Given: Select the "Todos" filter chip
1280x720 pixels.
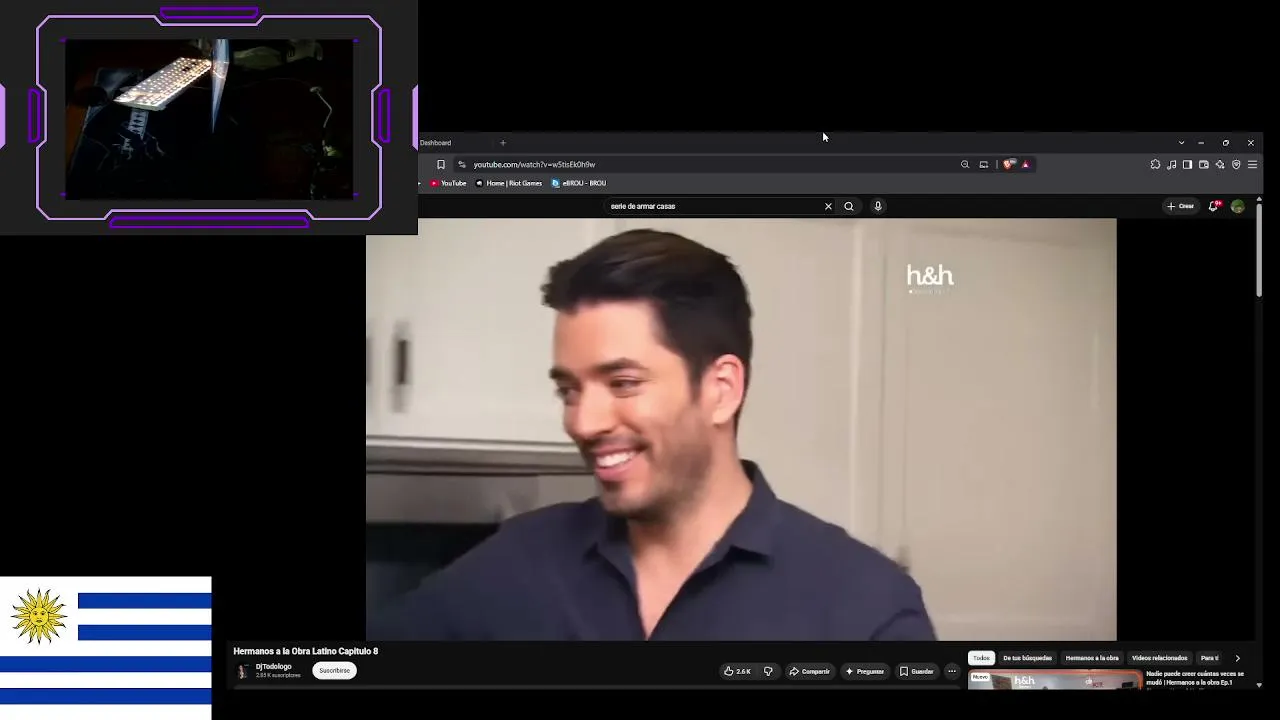Looking at the screenshot, I should point(982,658).
